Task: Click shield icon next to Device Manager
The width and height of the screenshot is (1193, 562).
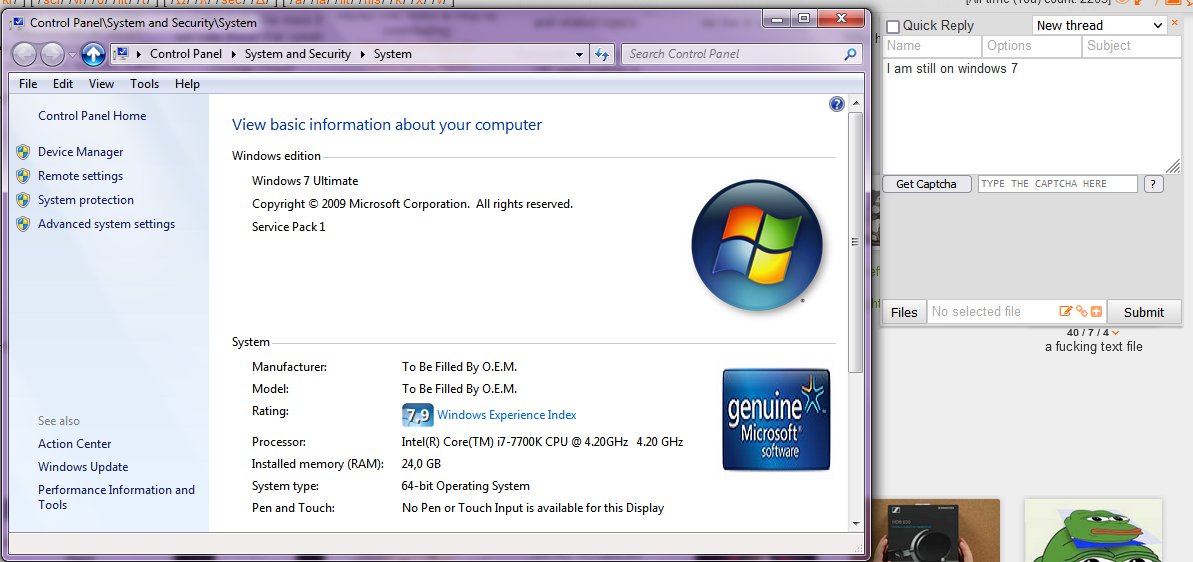Action: [23, 152]
